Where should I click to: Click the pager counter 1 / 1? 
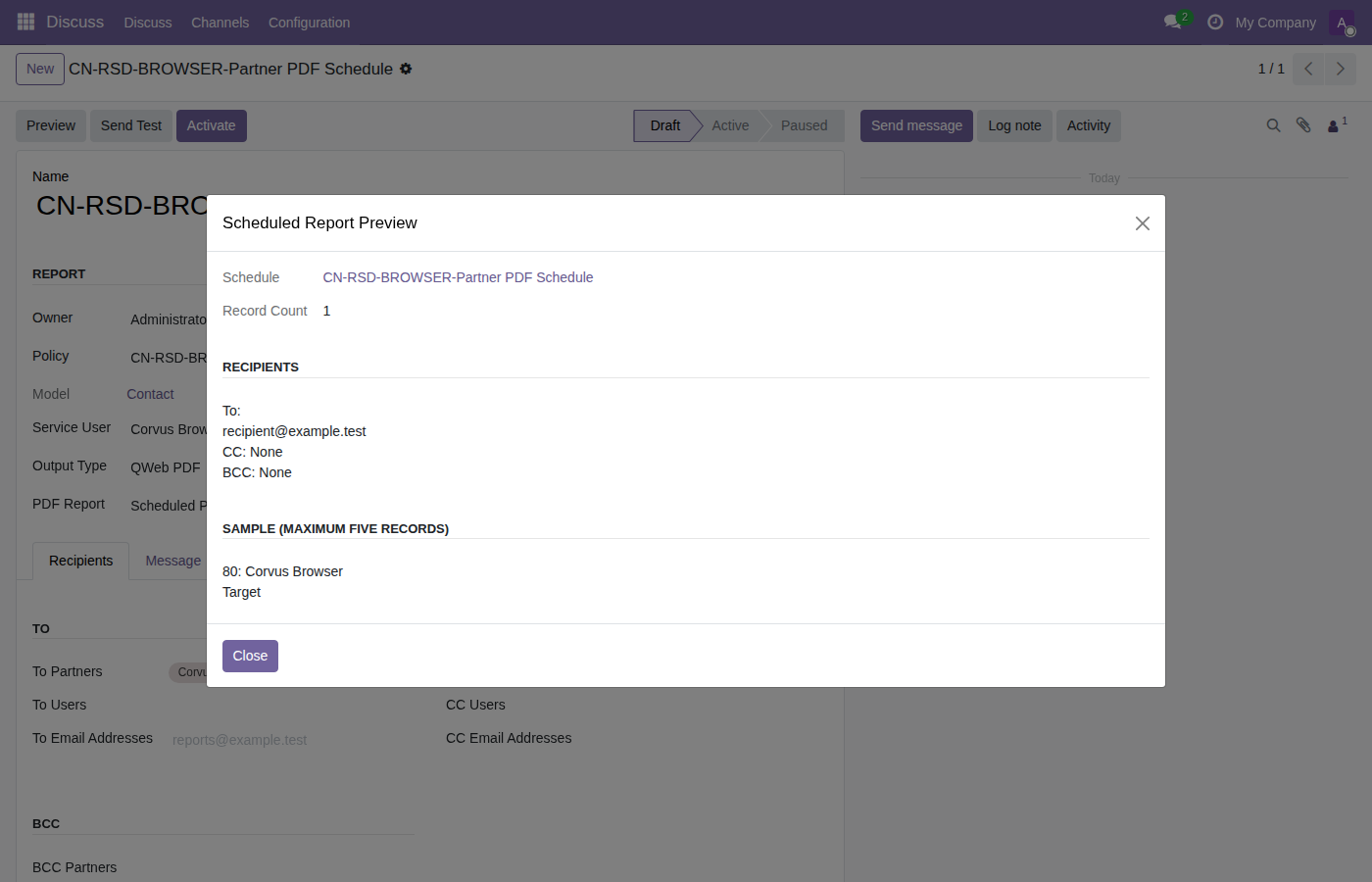(x=1271, y=69)
